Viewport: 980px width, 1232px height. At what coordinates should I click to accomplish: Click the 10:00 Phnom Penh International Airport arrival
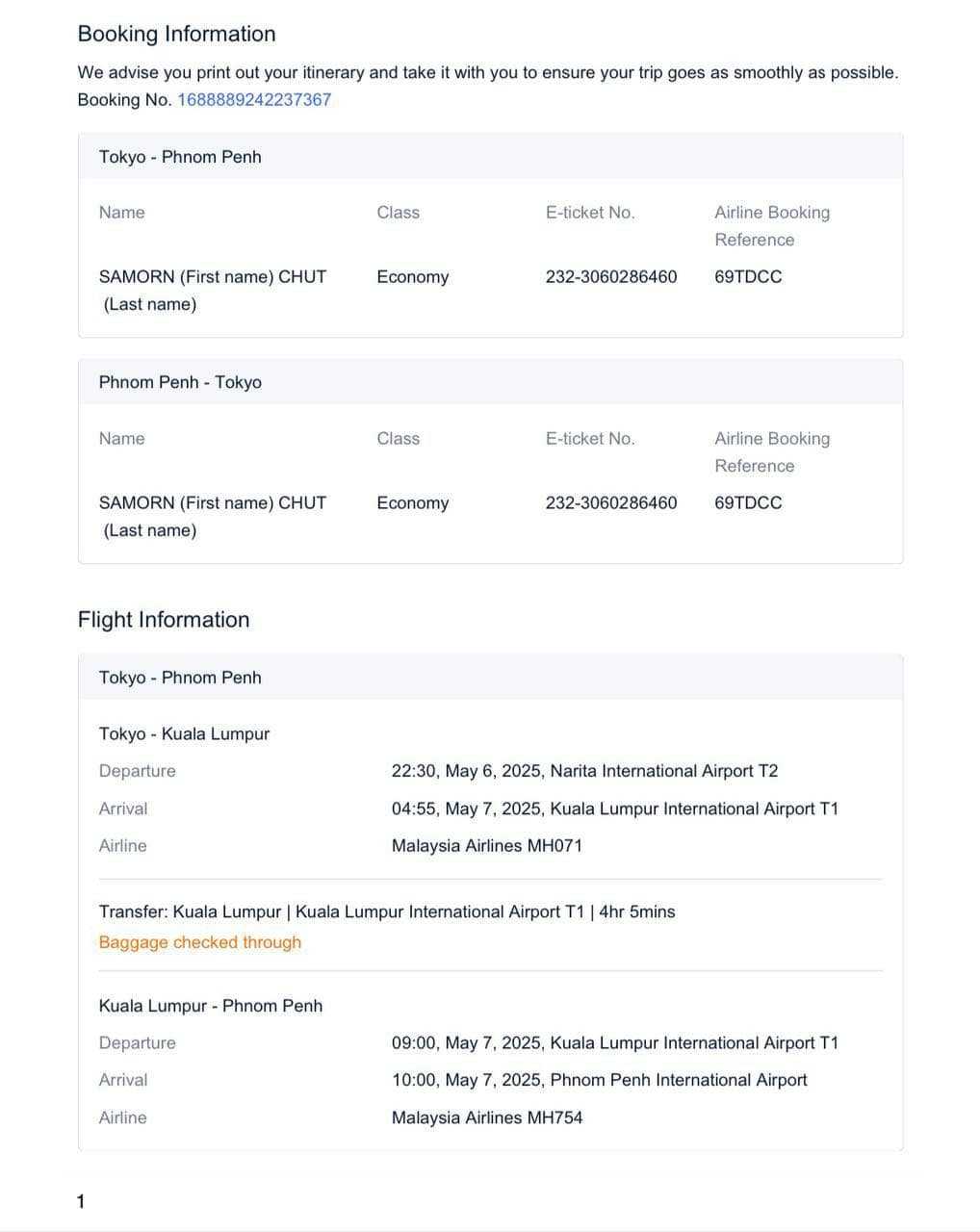[599, 1080]
